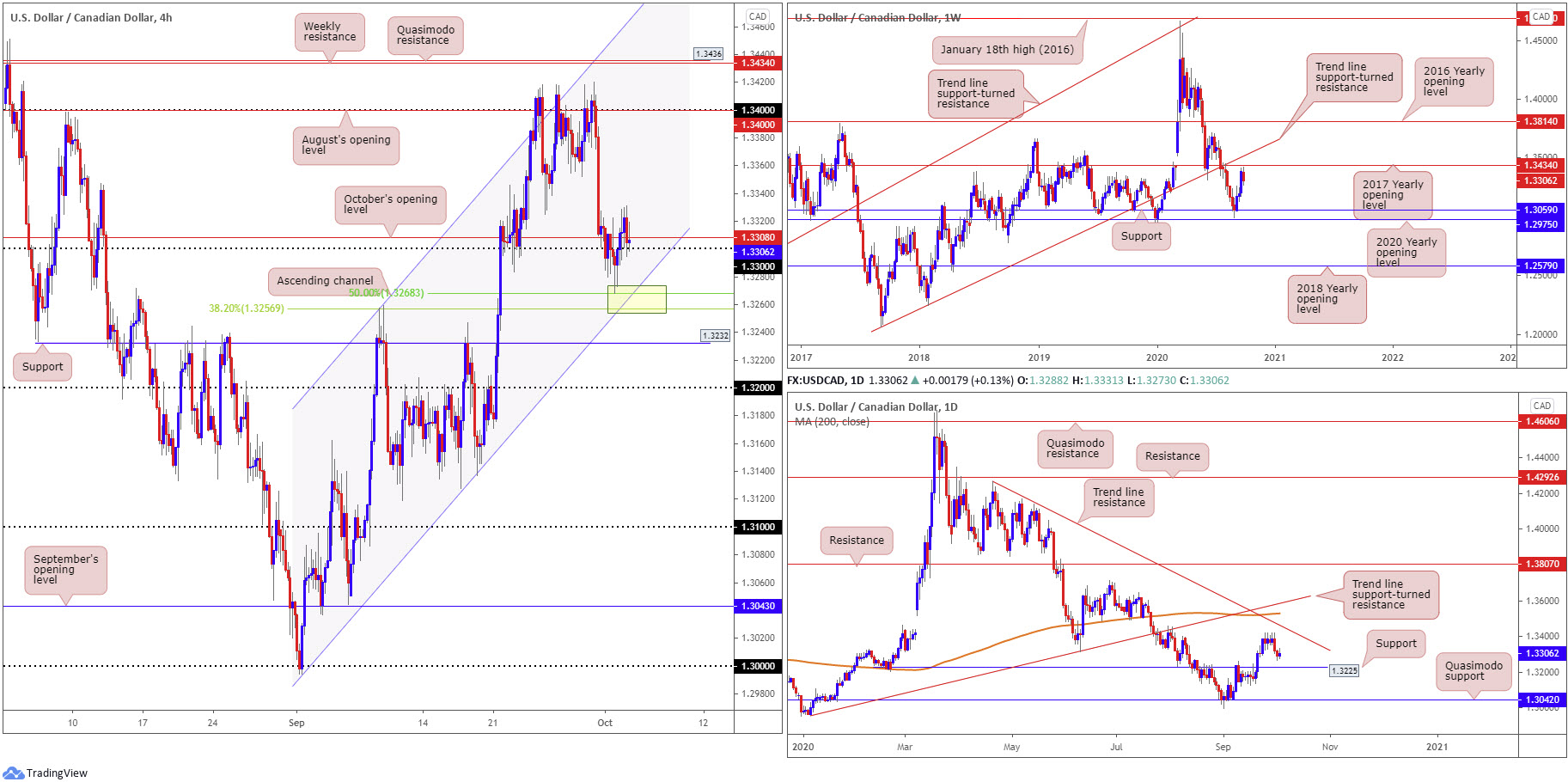The width and height of the screenshot is (1568, 782).
Task: Click the Oct date on 4h axis
Action: tap(605, 723)
